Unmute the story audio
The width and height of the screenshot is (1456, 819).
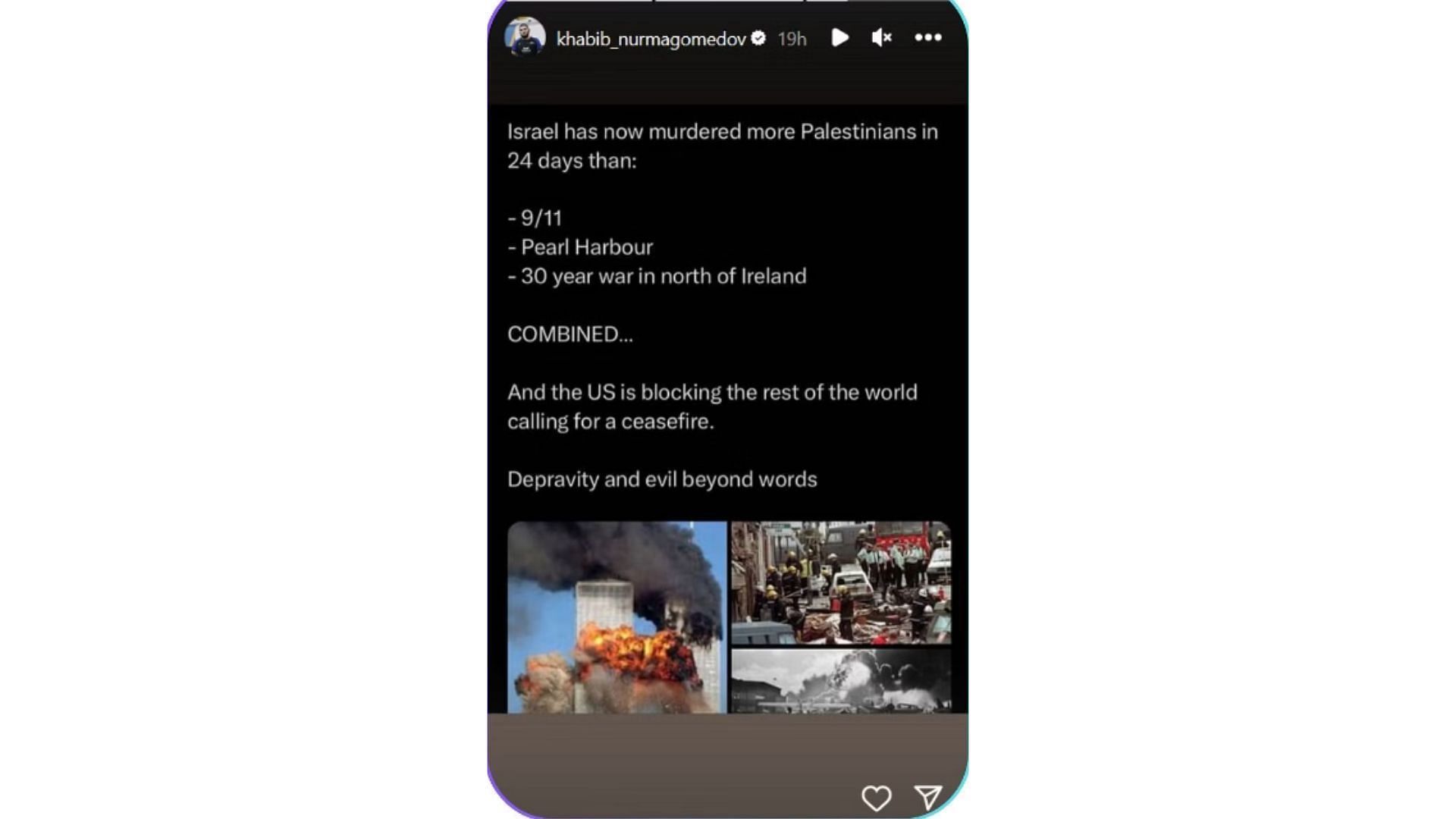click(x=881, y=38)
